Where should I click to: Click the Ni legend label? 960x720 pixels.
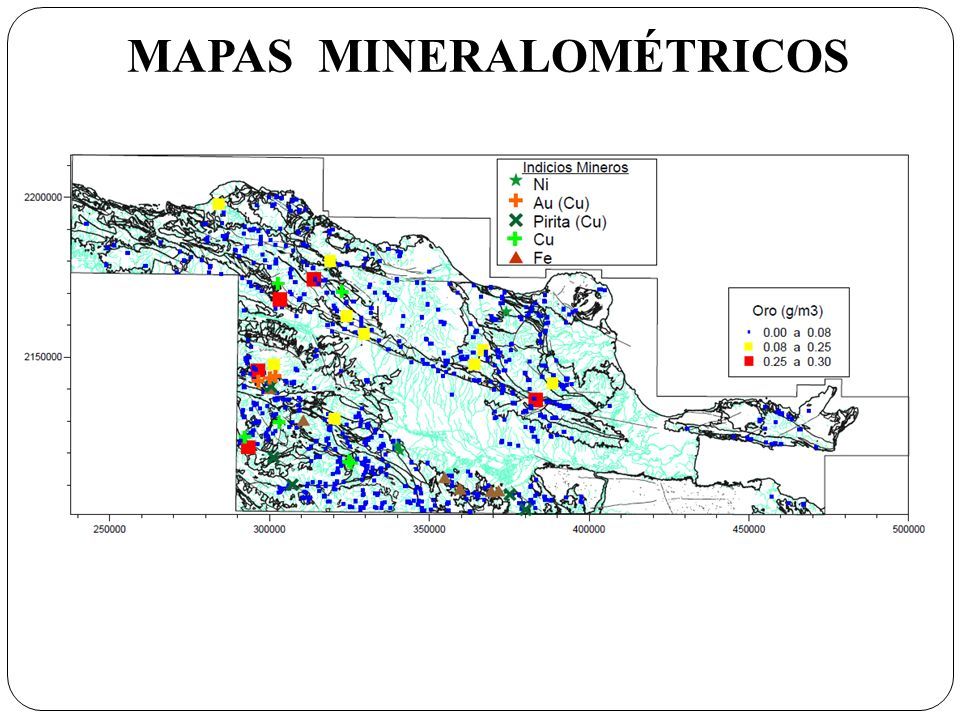click(x=541, y=184)
